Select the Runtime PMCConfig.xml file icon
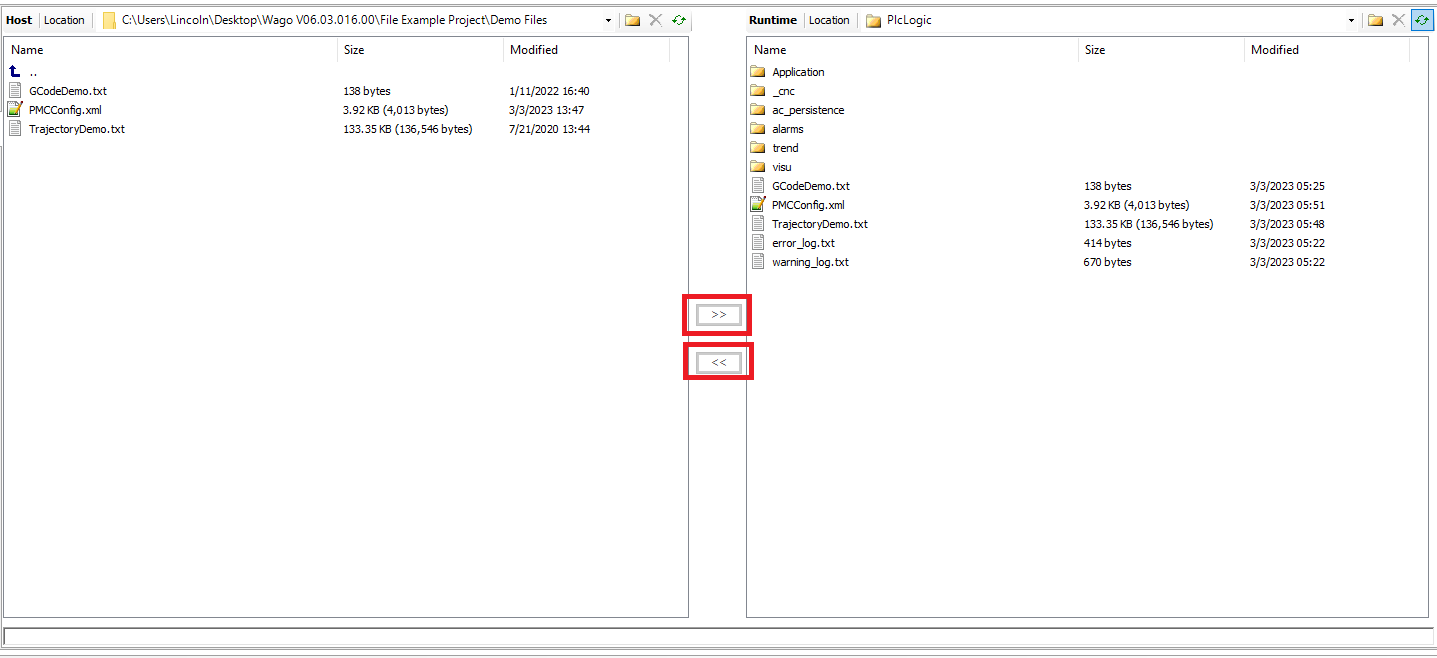 (758, 205)
